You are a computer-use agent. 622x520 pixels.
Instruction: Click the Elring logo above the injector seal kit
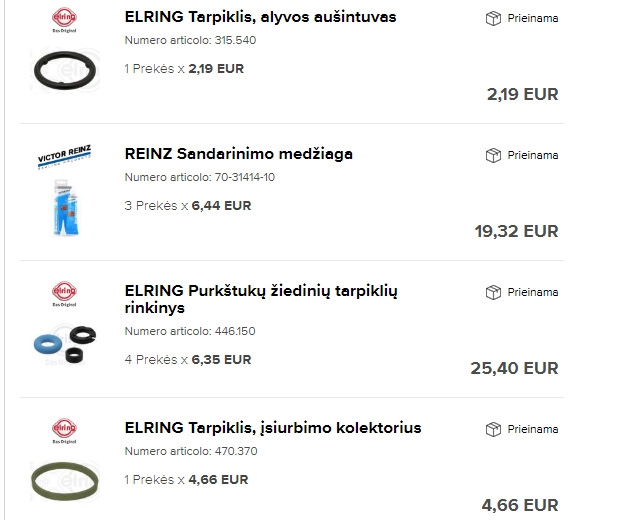tap(64, 294)
